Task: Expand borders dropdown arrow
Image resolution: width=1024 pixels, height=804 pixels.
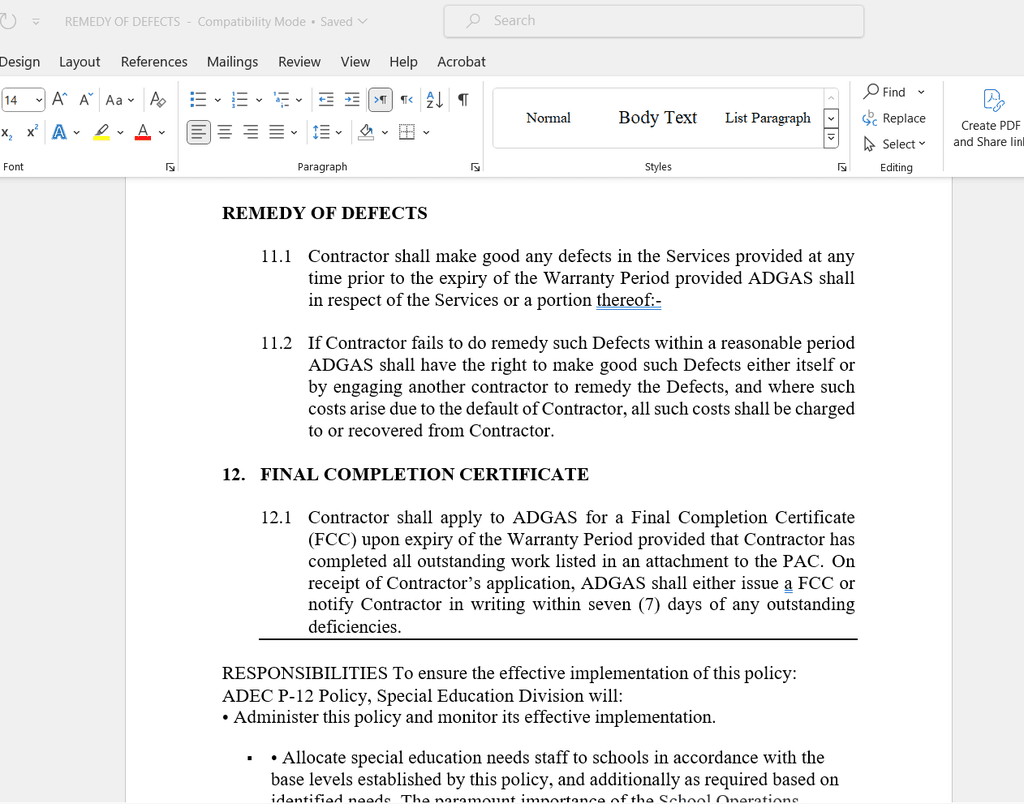Action: pos(426,133)
